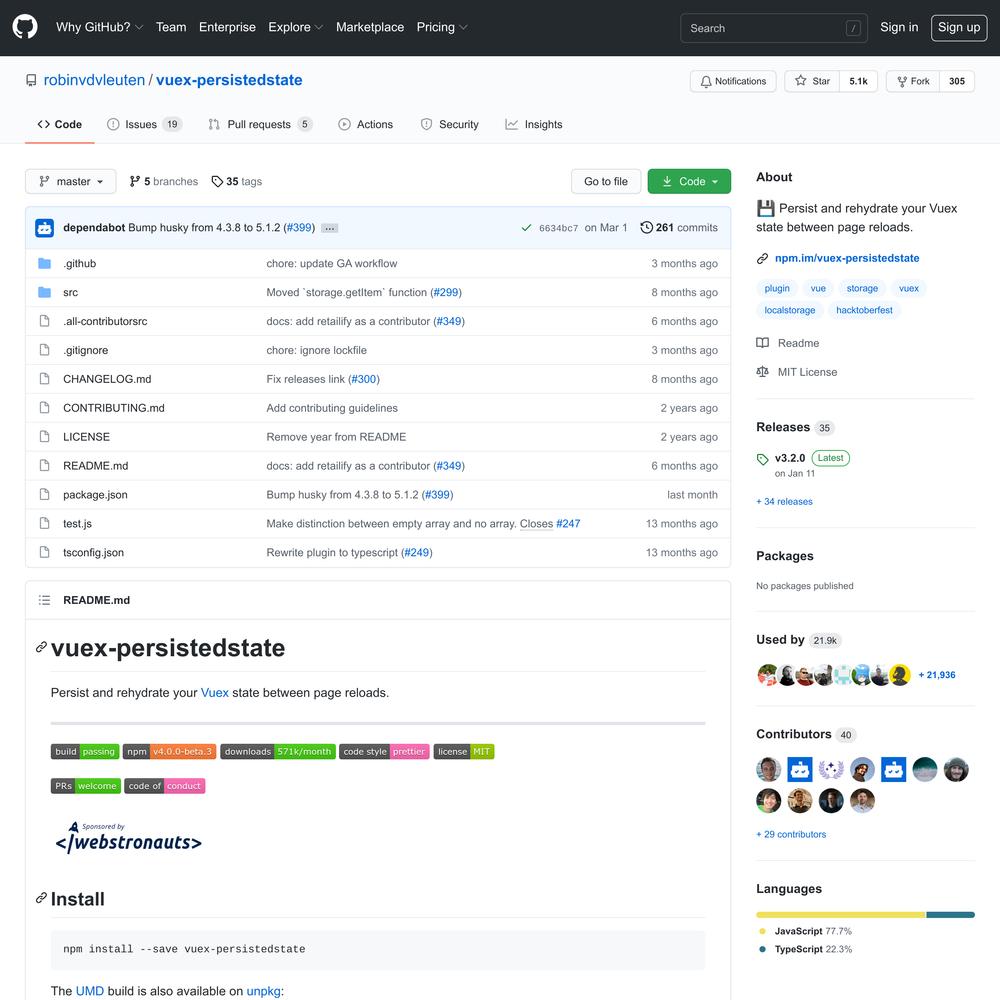Click the Enterprise navigation link
This screenshot has width=1000, height=1000.
coord(227,27)
